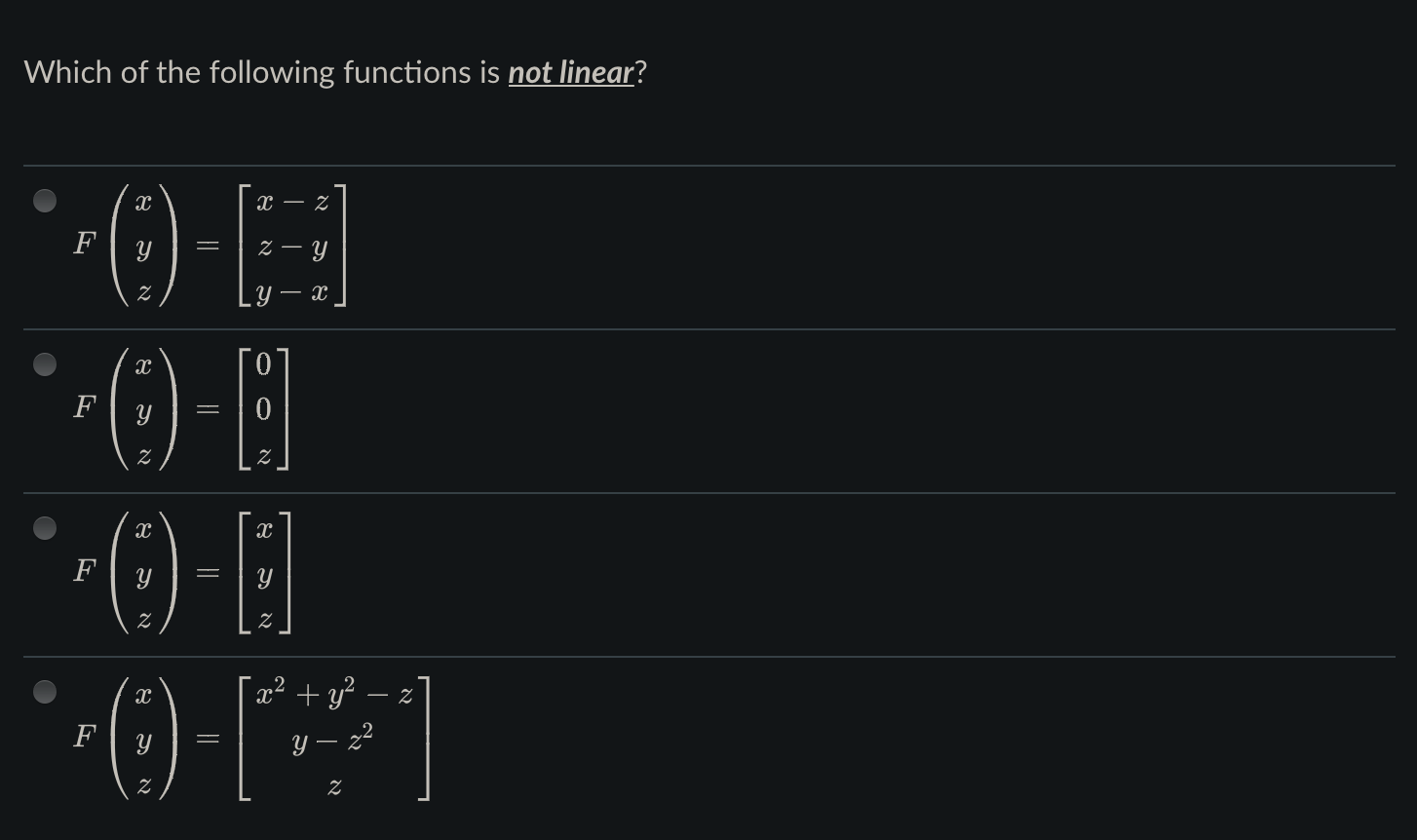Screen dimensions: 1417x840
Task: Click the F symbol in the first option
Action: click(x=85, y=245)
